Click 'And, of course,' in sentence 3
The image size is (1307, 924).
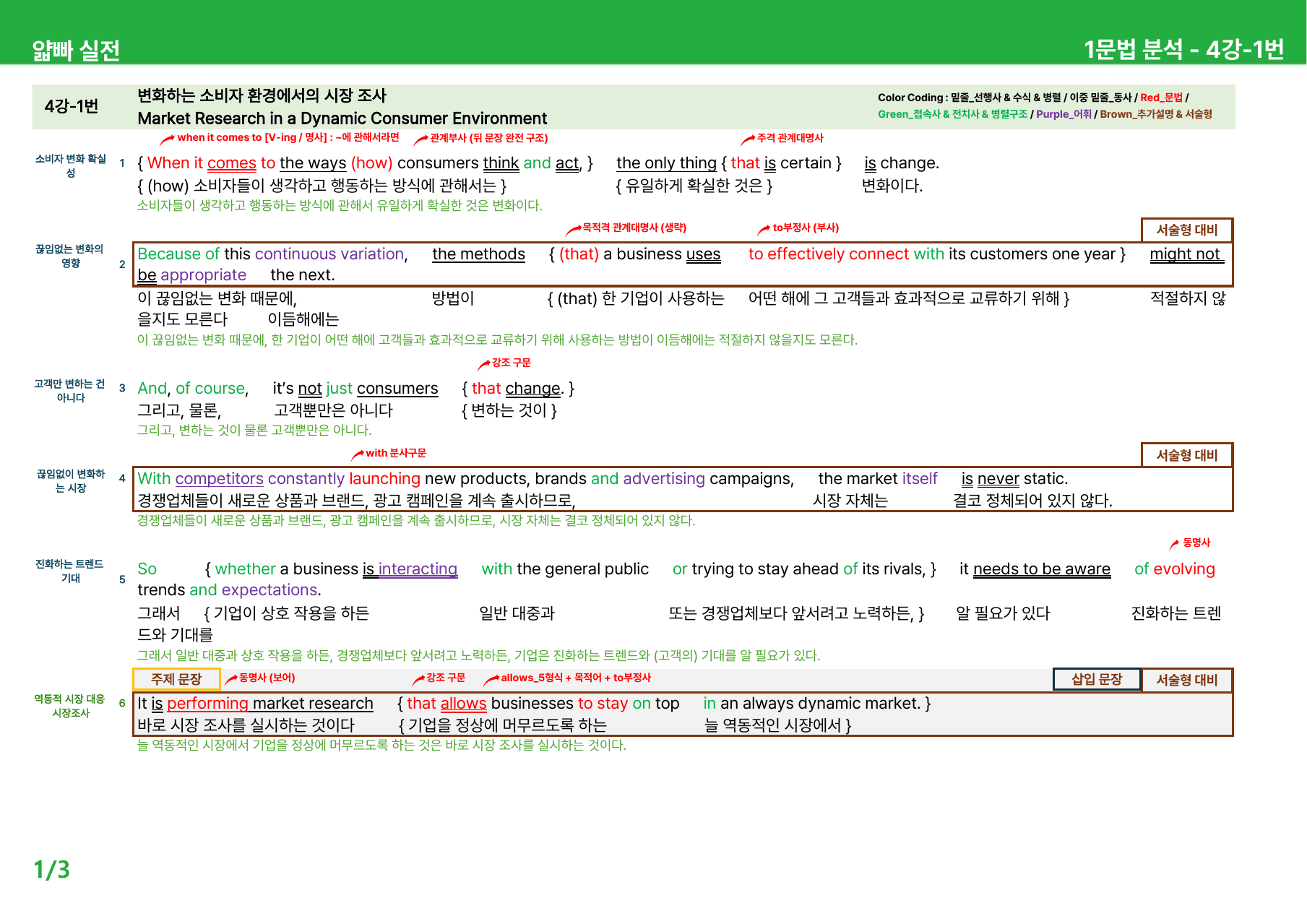[193, 389]
